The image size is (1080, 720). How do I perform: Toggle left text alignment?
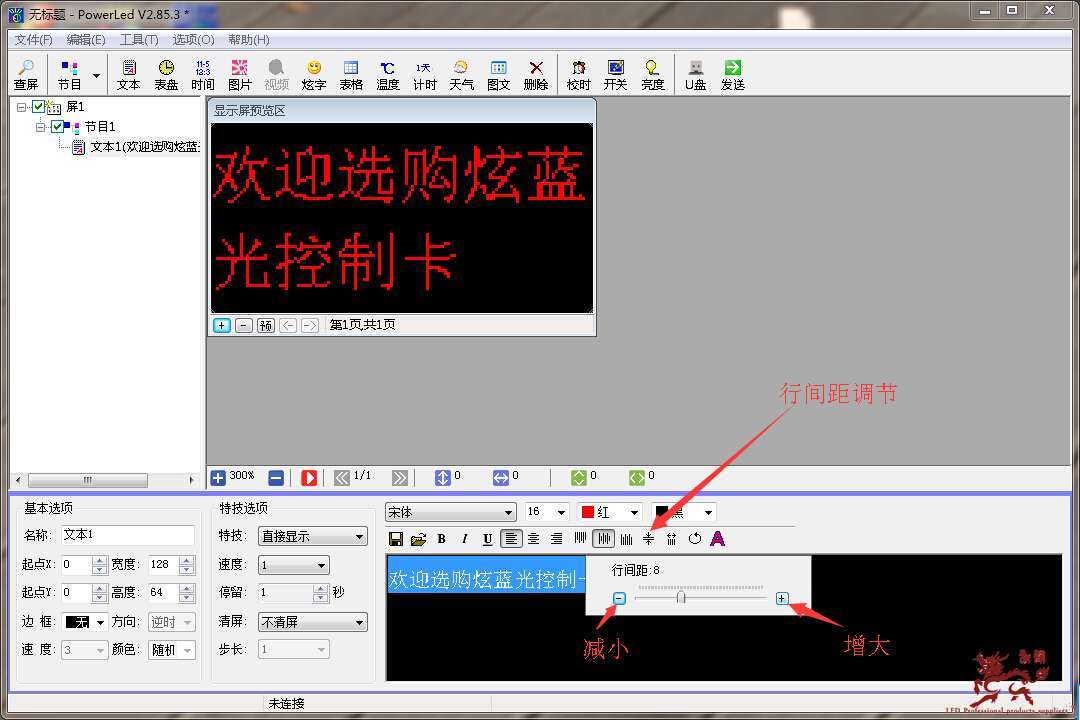point(511,539)
